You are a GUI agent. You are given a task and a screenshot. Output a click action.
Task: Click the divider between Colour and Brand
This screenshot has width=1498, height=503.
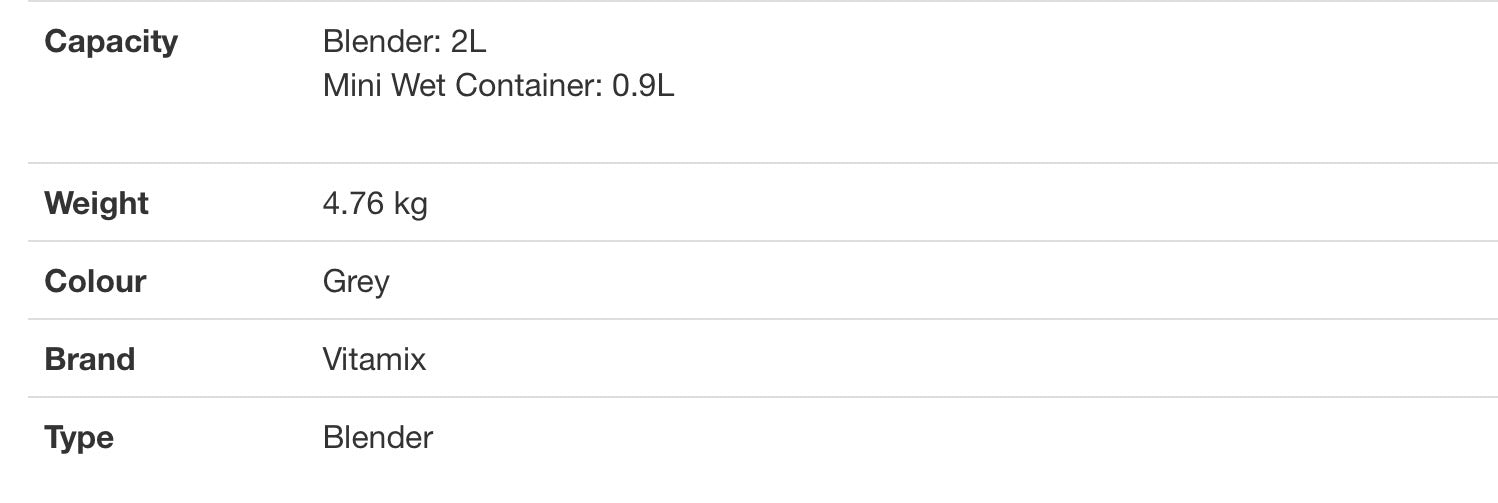763,319
